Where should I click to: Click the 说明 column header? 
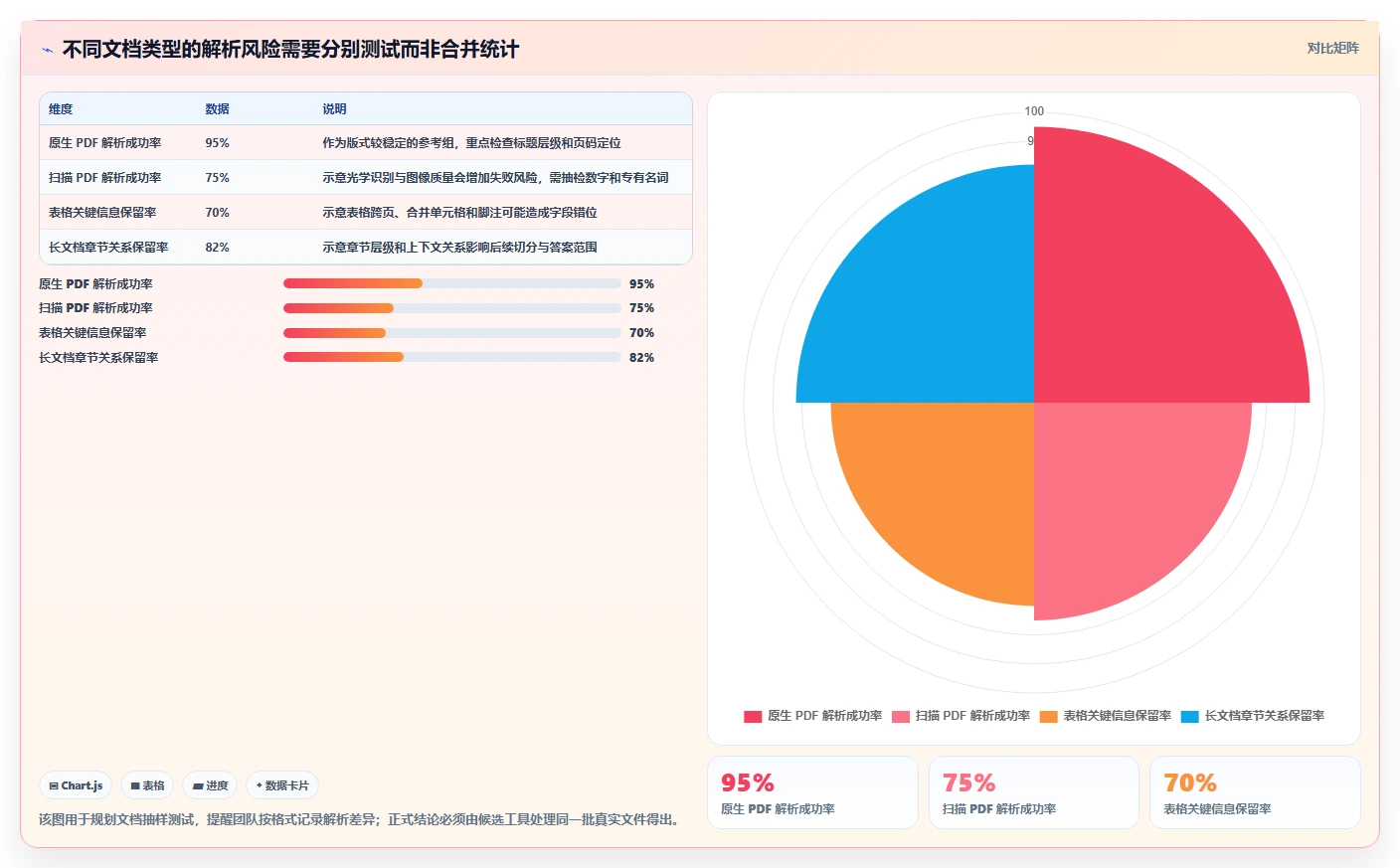tap(335, 109)
